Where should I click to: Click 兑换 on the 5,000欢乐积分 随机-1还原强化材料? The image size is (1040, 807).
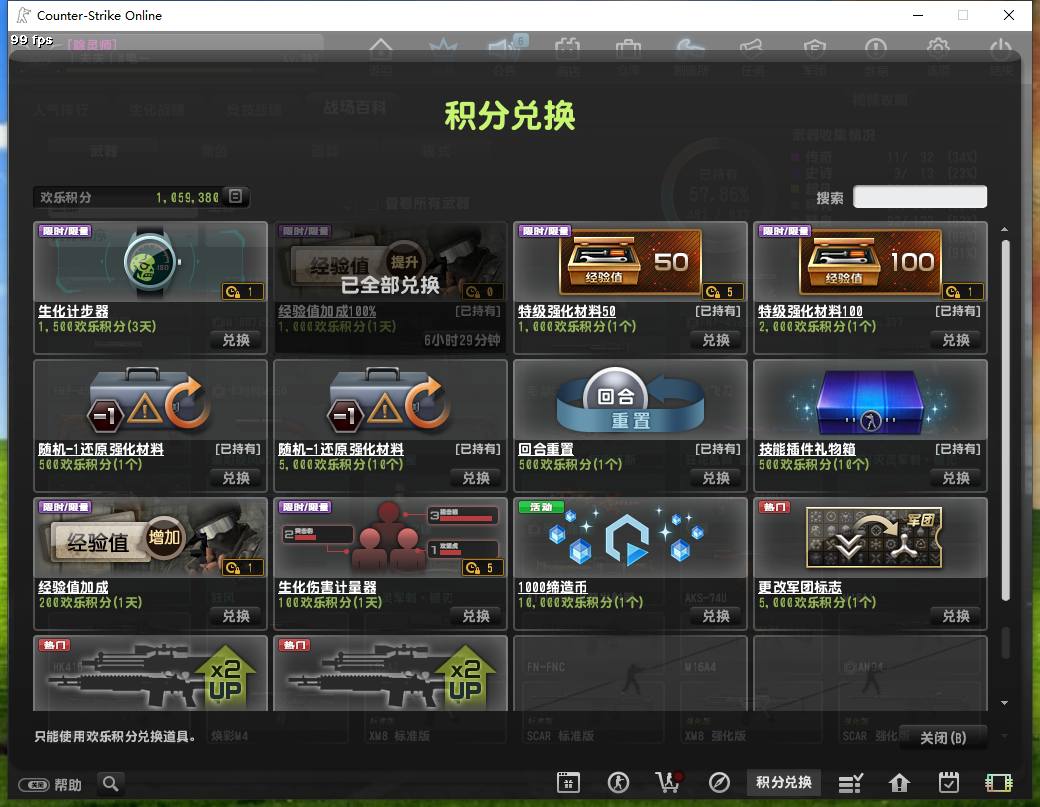pyautogui.click(x=476, y=478)
